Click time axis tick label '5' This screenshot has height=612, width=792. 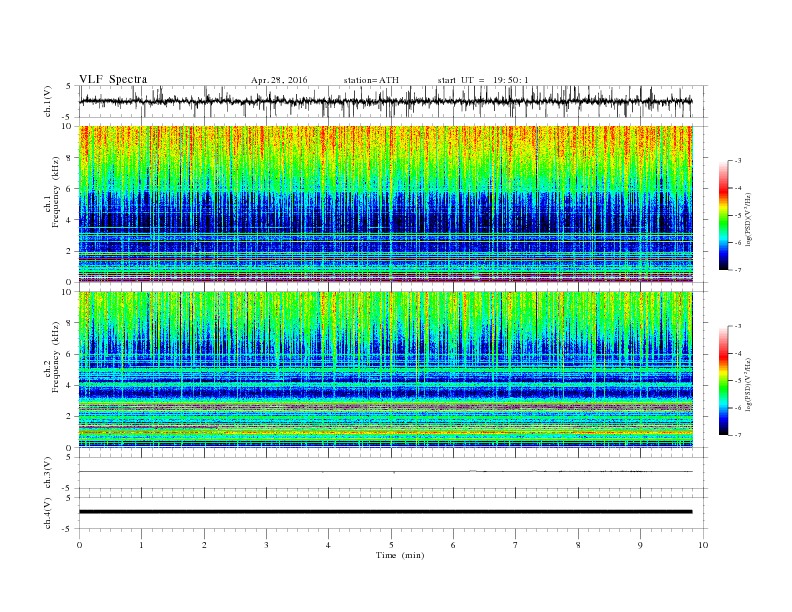(391, 545)
